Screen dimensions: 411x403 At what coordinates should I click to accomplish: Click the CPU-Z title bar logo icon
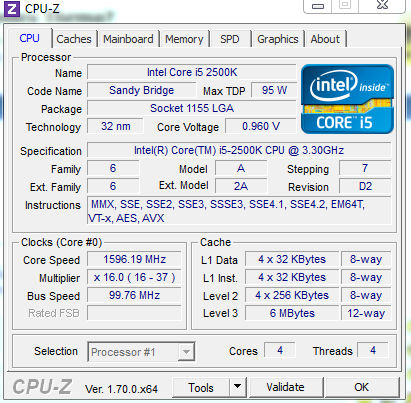pos(11,9)
